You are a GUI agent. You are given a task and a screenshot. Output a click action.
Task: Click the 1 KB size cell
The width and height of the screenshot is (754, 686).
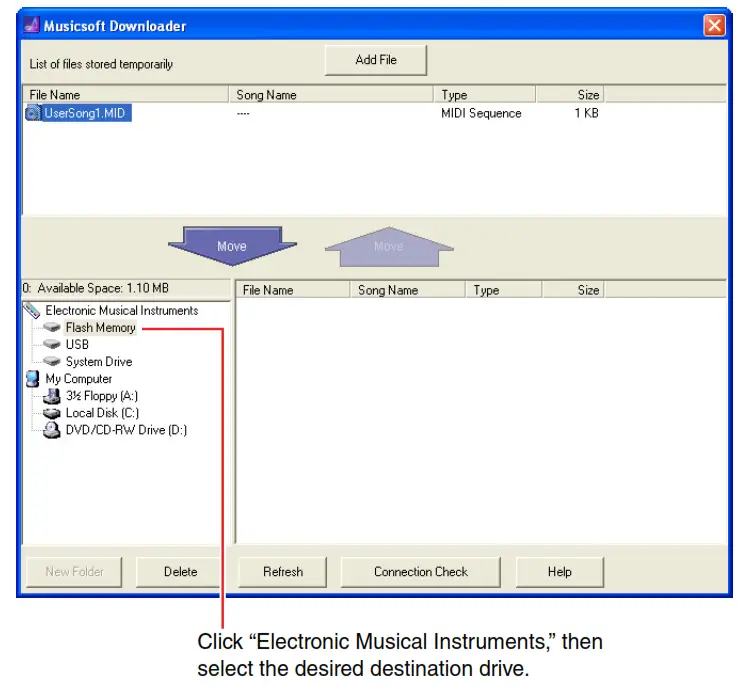pyautogui.click(x=587, y=113)
